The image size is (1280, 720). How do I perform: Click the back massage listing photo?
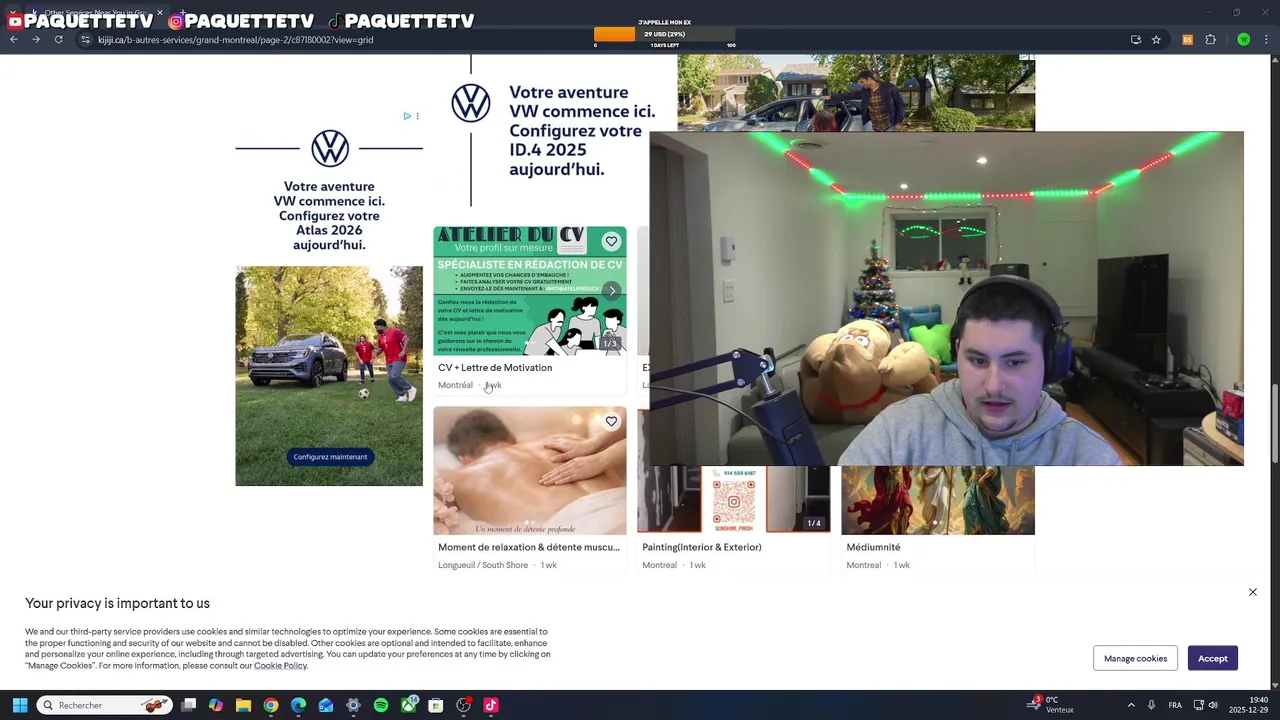pyautogui.click(x=529, y=470)
